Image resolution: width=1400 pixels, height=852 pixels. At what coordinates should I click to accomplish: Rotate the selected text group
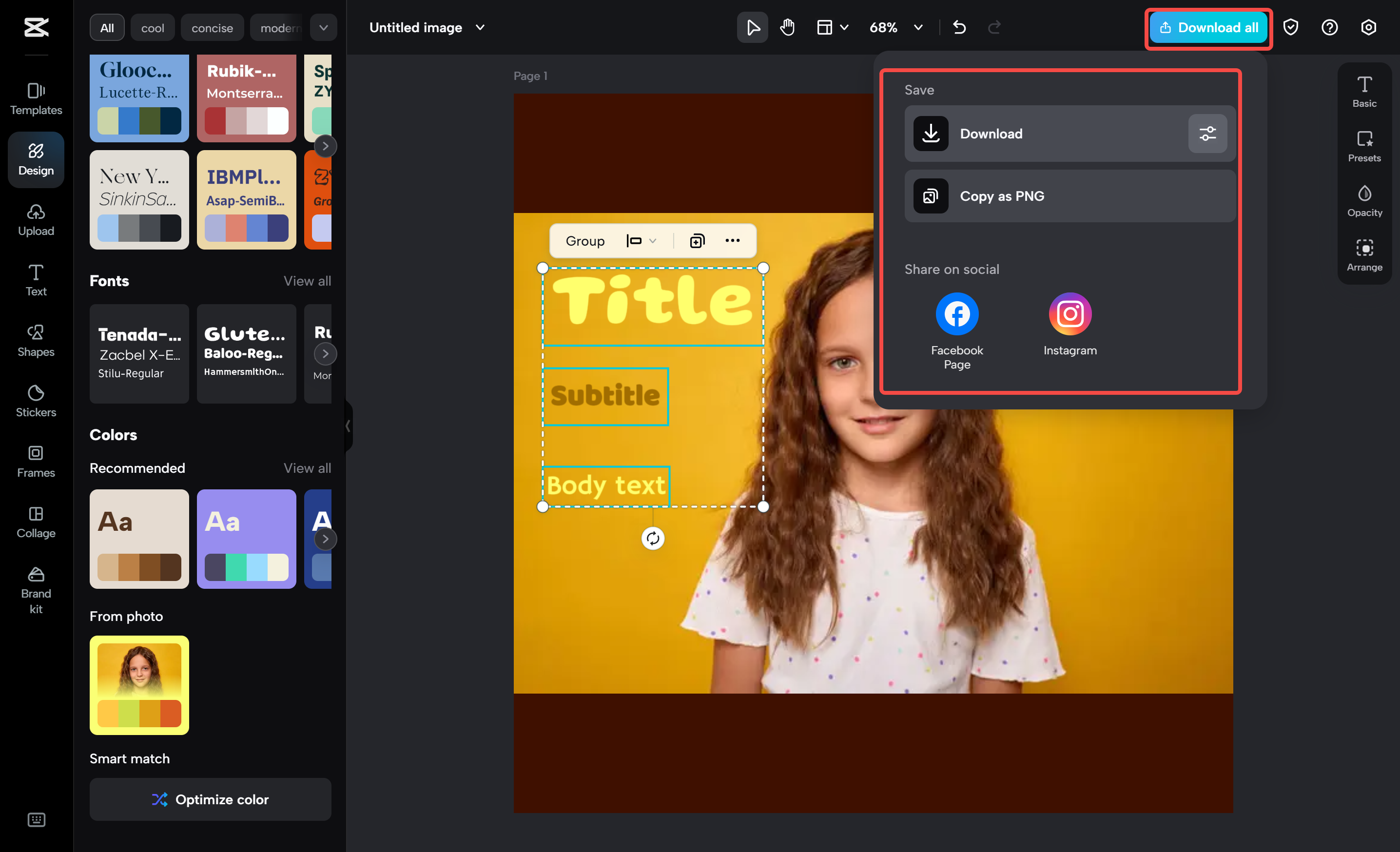click(x=653, y=539)
